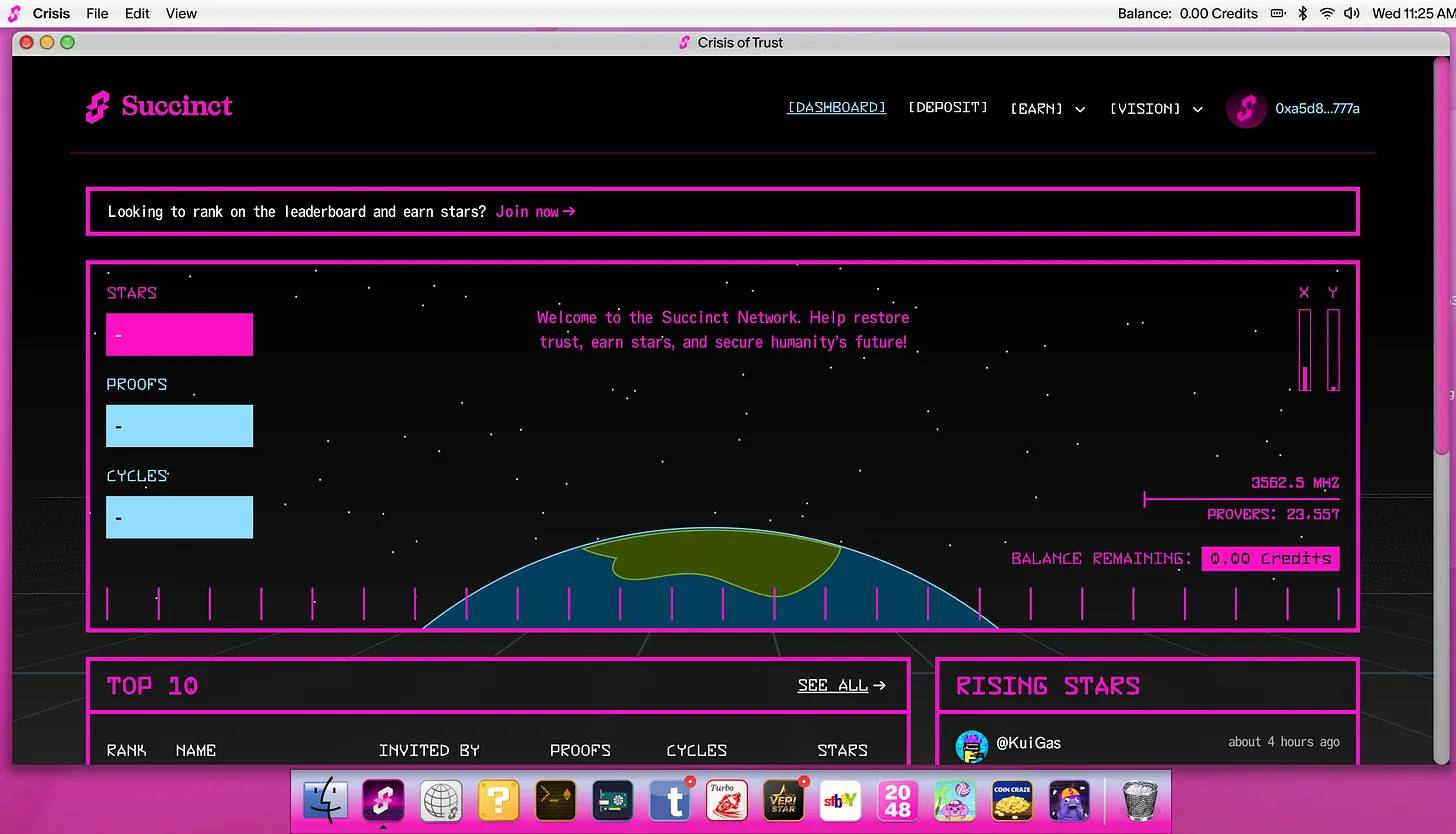This screenshot has height=834, width=1456.
Task: Launch the Veri Star app from dock
Action: pyautogui.click(x=783, y=801)
